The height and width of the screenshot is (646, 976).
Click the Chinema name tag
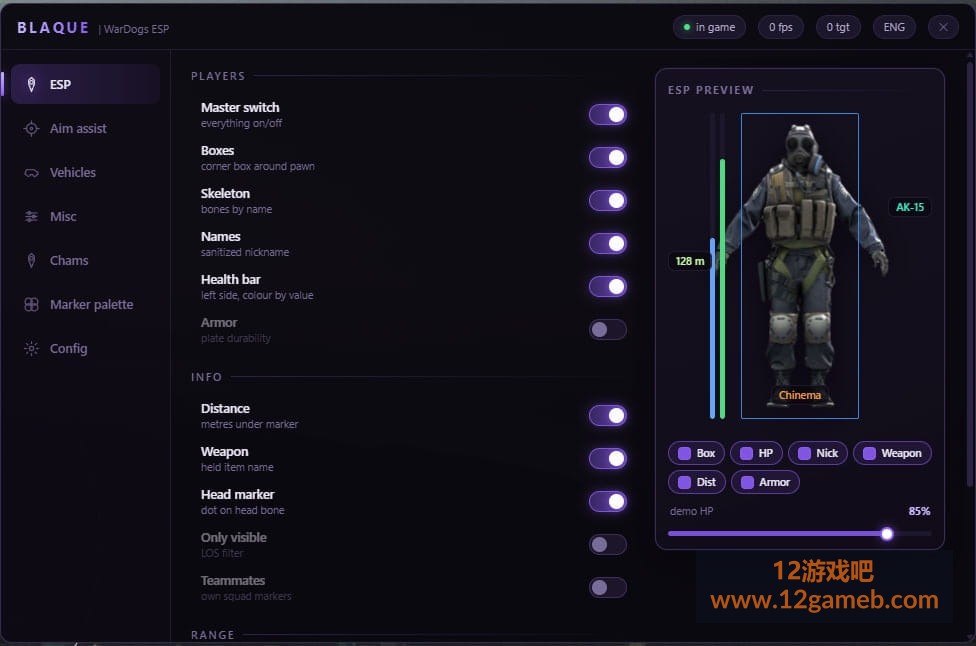click(x=799, y=395)
